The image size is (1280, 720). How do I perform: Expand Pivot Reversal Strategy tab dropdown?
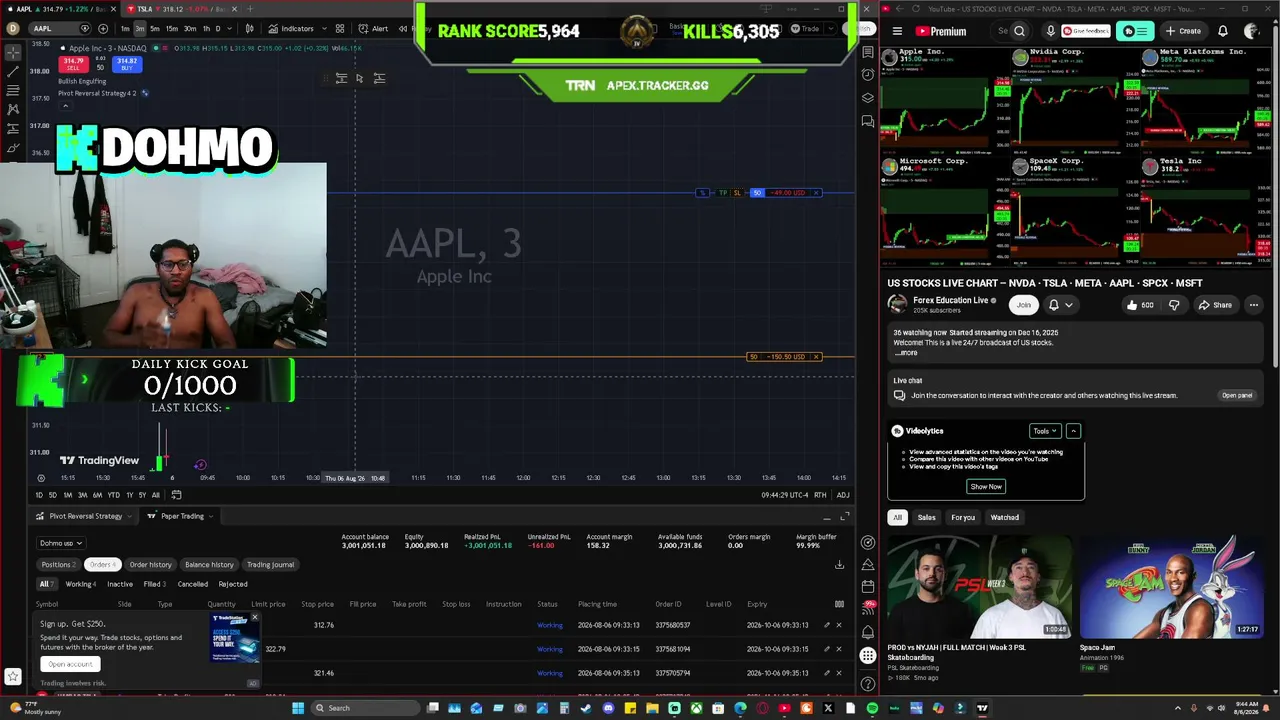(130, 516)
